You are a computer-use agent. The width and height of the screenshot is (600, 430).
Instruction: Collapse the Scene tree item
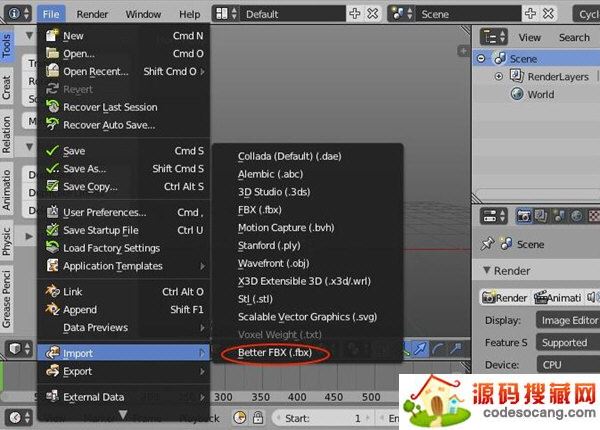(x=481, y=59)
